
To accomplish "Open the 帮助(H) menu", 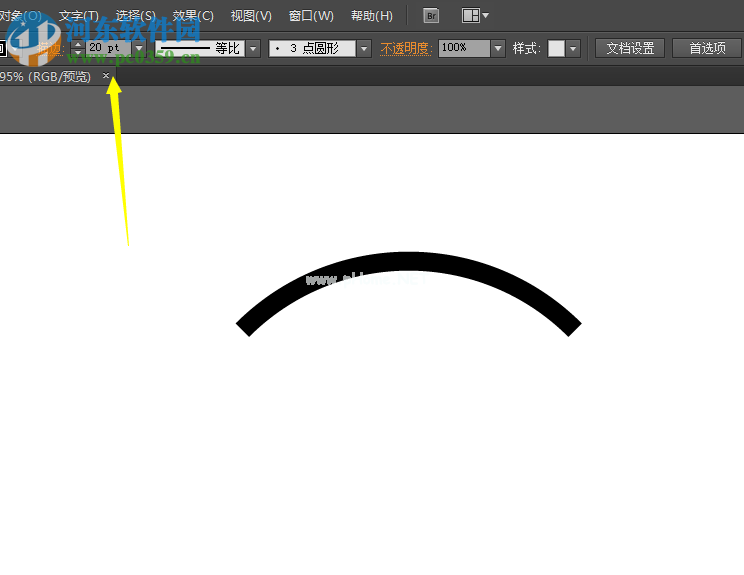I will 372,16.
